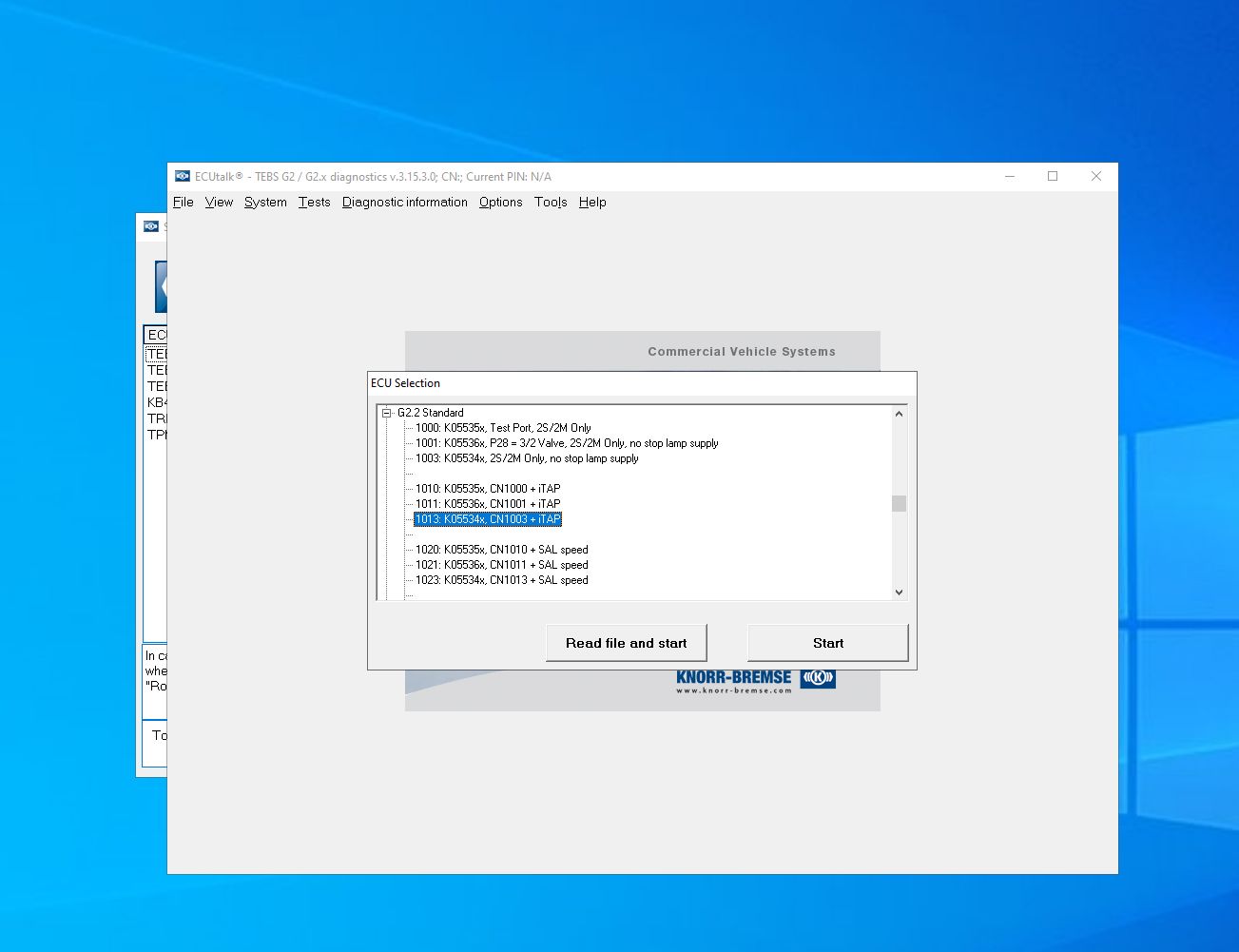The image size is (1239, 952).
Task: Open the System menu
Action: click(x=264, y=202)
